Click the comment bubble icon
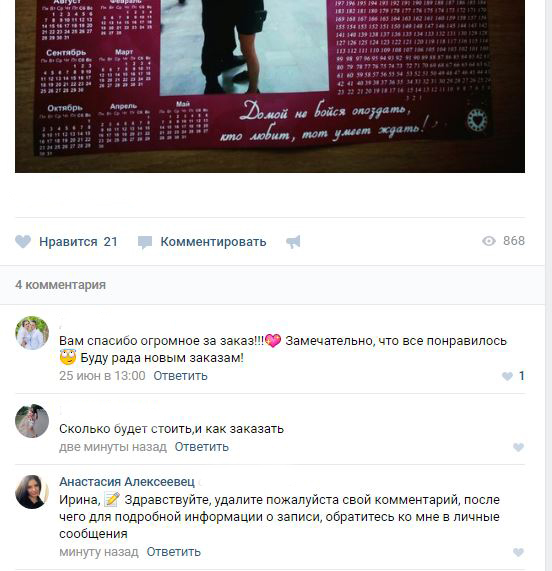Viewport: 552px width, 571px height. (x=145, y=242)
